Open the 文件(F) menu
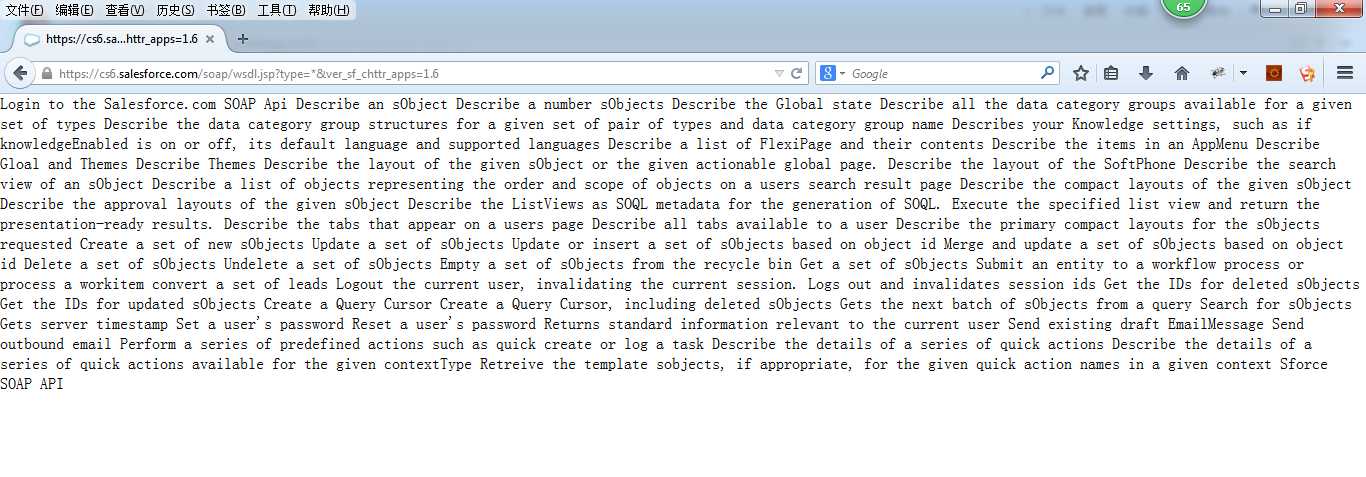 click(x=24, y=10)
